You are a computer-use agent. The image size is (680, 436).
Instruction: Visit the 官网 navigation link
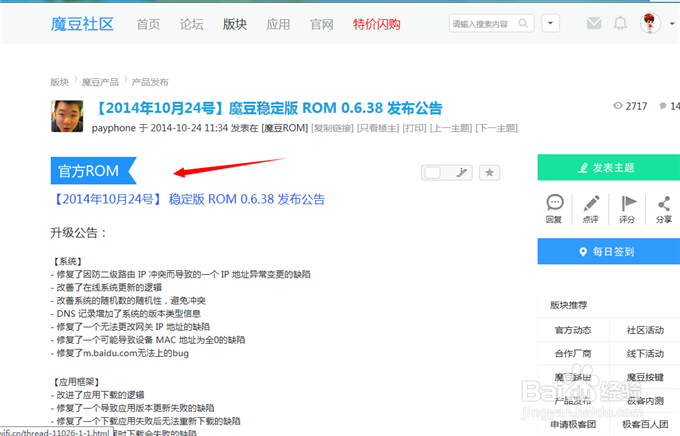click(321, 24)
